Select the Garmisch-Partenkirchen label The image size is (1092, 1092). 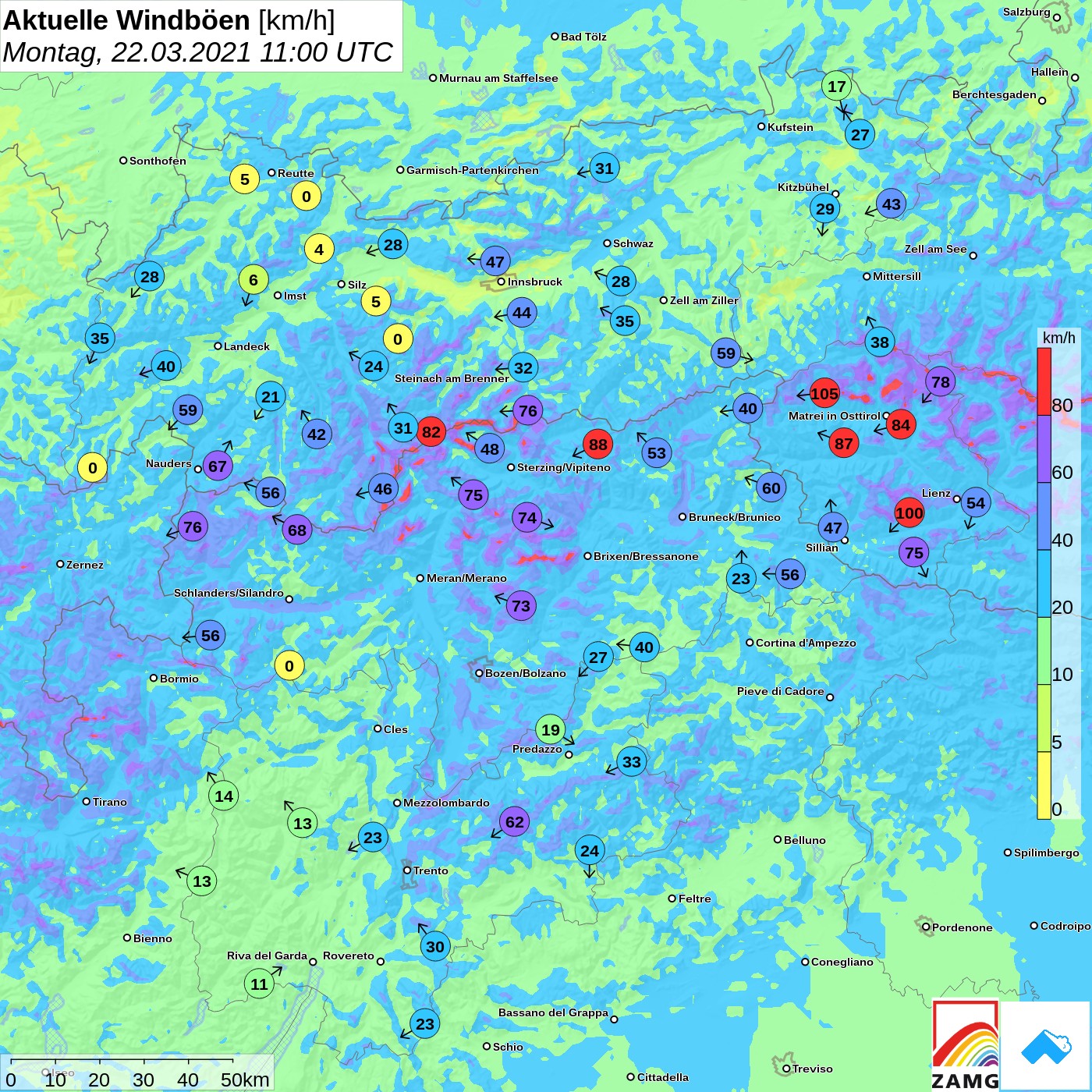point(473,170)
